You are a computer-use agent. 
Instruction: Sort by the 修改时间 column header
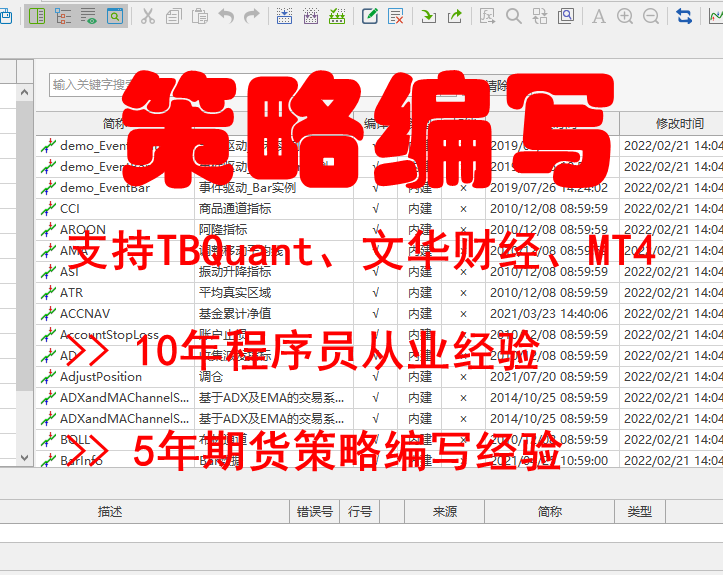pos(679,124)
